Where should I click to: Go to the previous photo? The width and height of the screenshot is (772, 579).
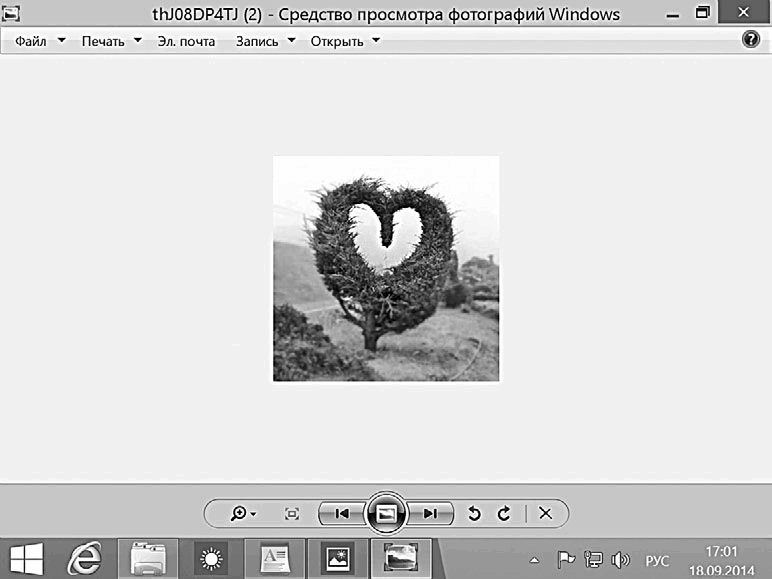point(341,513)
